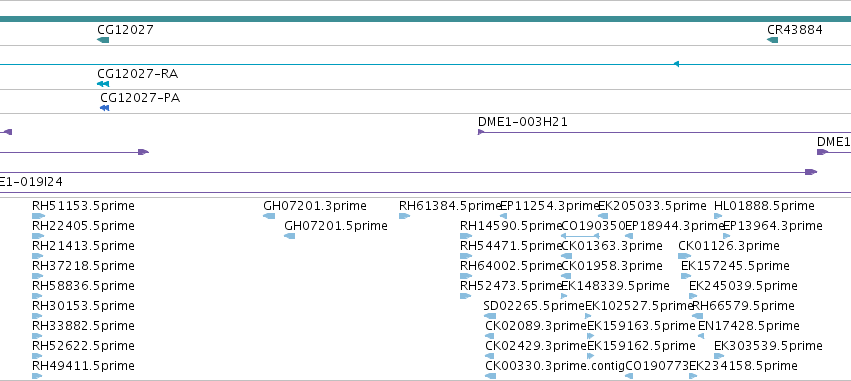Screen dimensions: 851x381
Task: Click the GH07201.5prime EST glyph
Action: point(290,236)
